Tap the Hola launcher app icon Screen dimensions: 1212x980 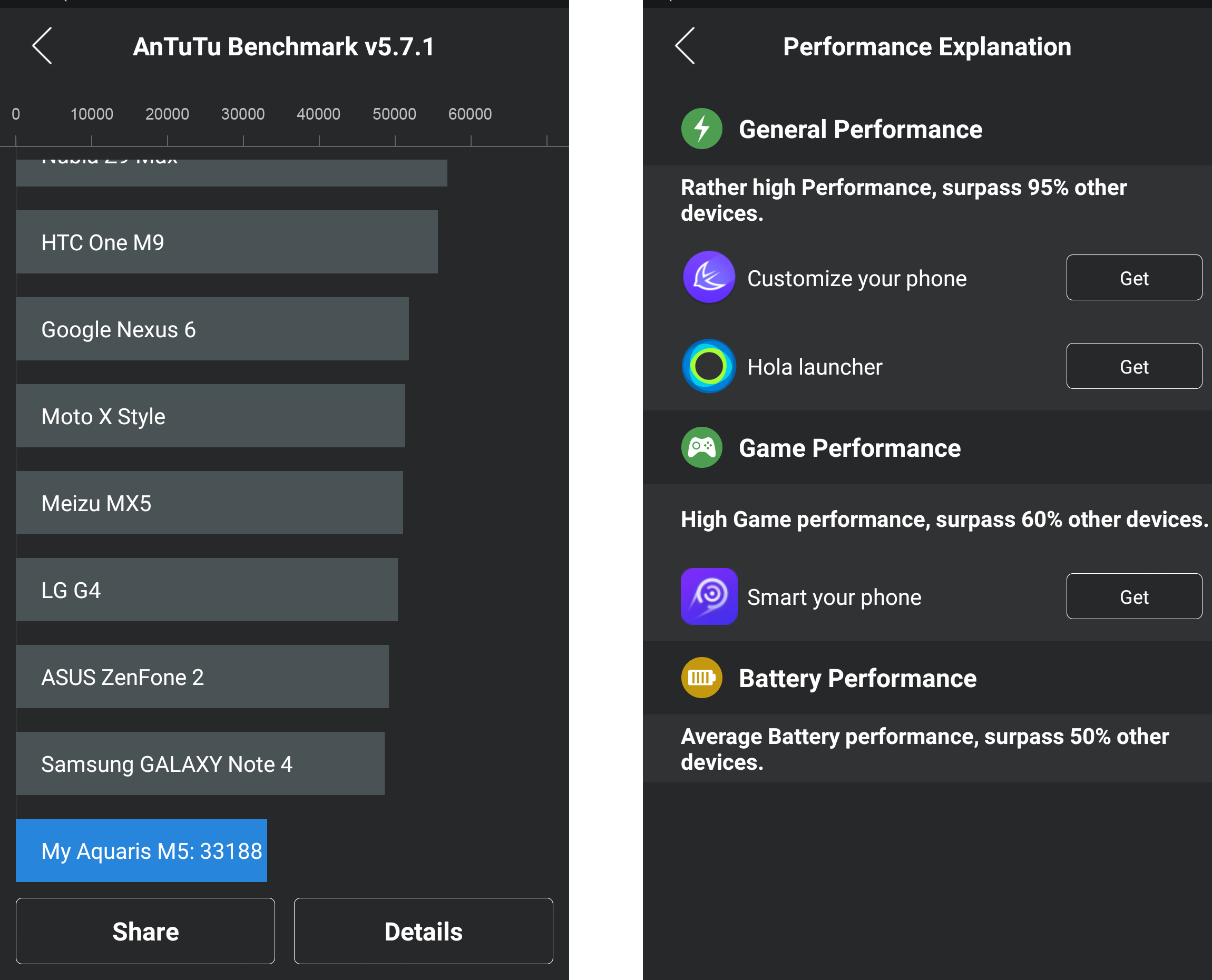point(709,366)
